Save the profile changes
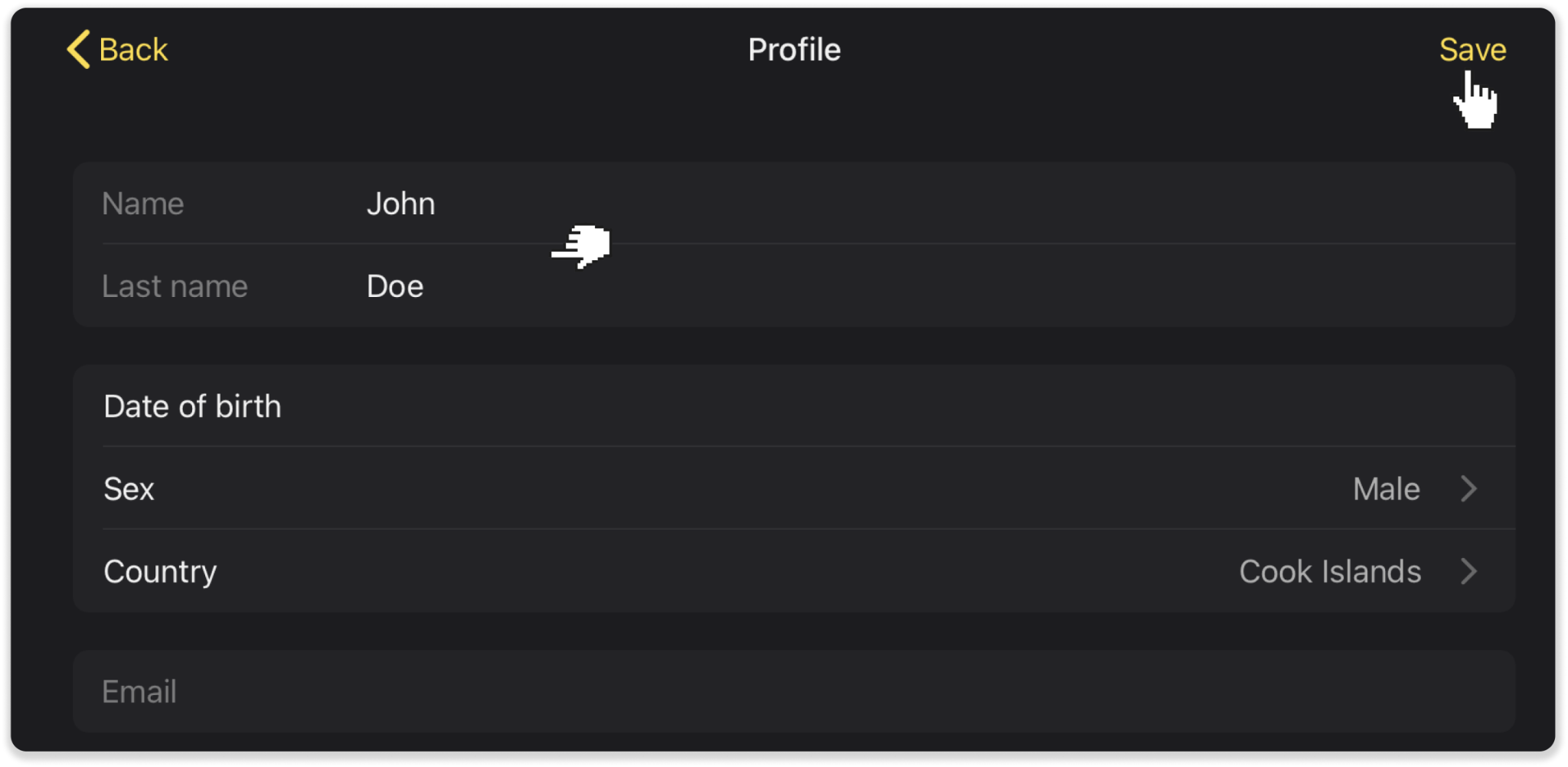Image resolution: width=1568 pixels, height=767 pixels. [1472, 50]
